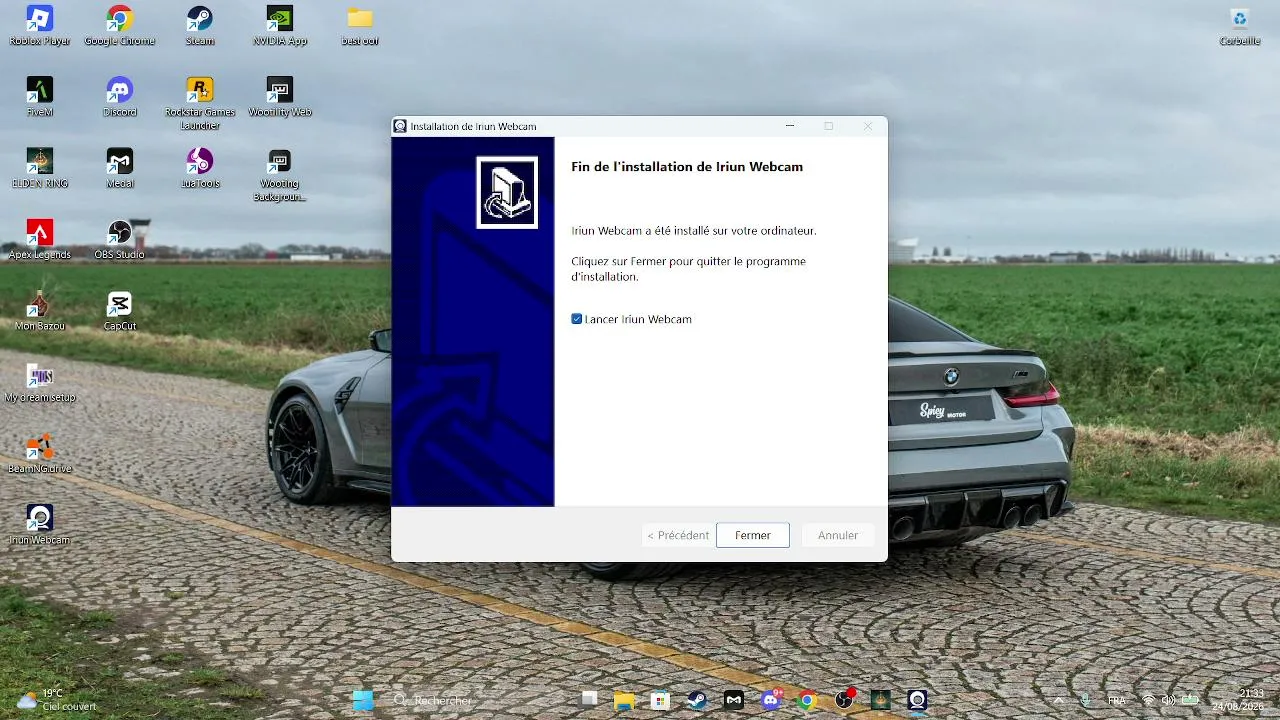Screen dimensions: 1280x720
Task: Open Discord from the taskbar
Action: click(771, 700)
